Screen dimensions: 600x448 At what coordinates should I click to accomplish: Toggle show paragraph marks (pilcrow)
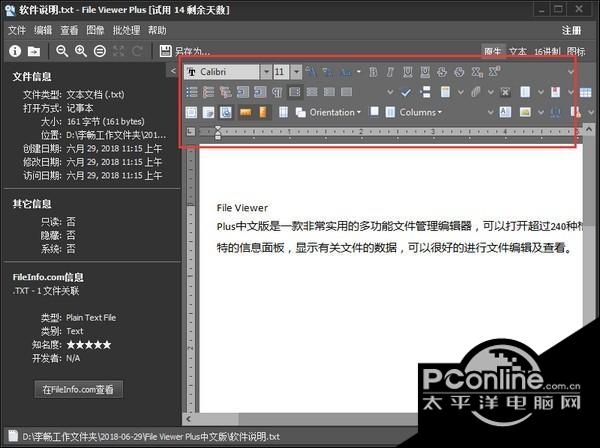tap(277, 92)
